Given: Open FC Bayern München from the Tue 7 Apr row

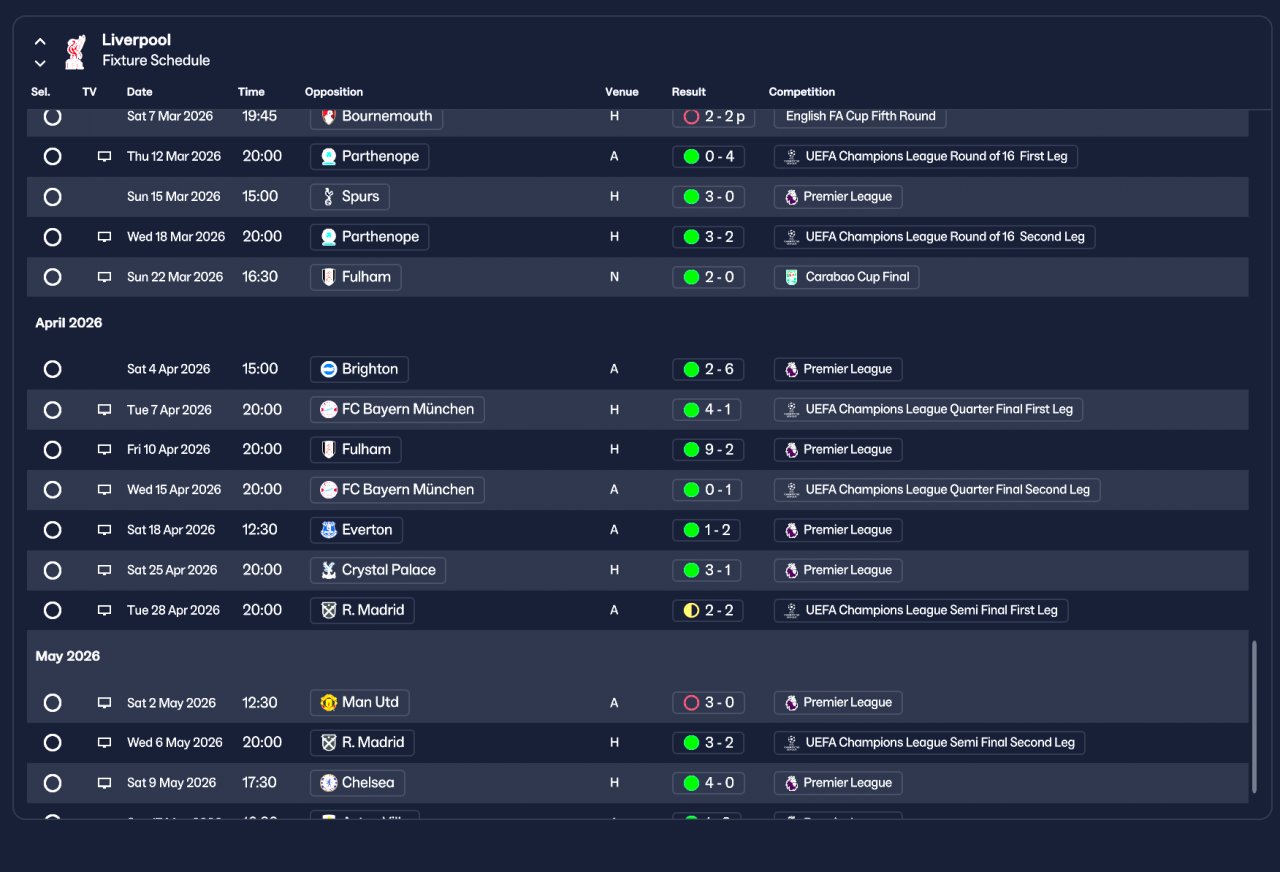Looking at the screenshot, I should tap(397, 410).
